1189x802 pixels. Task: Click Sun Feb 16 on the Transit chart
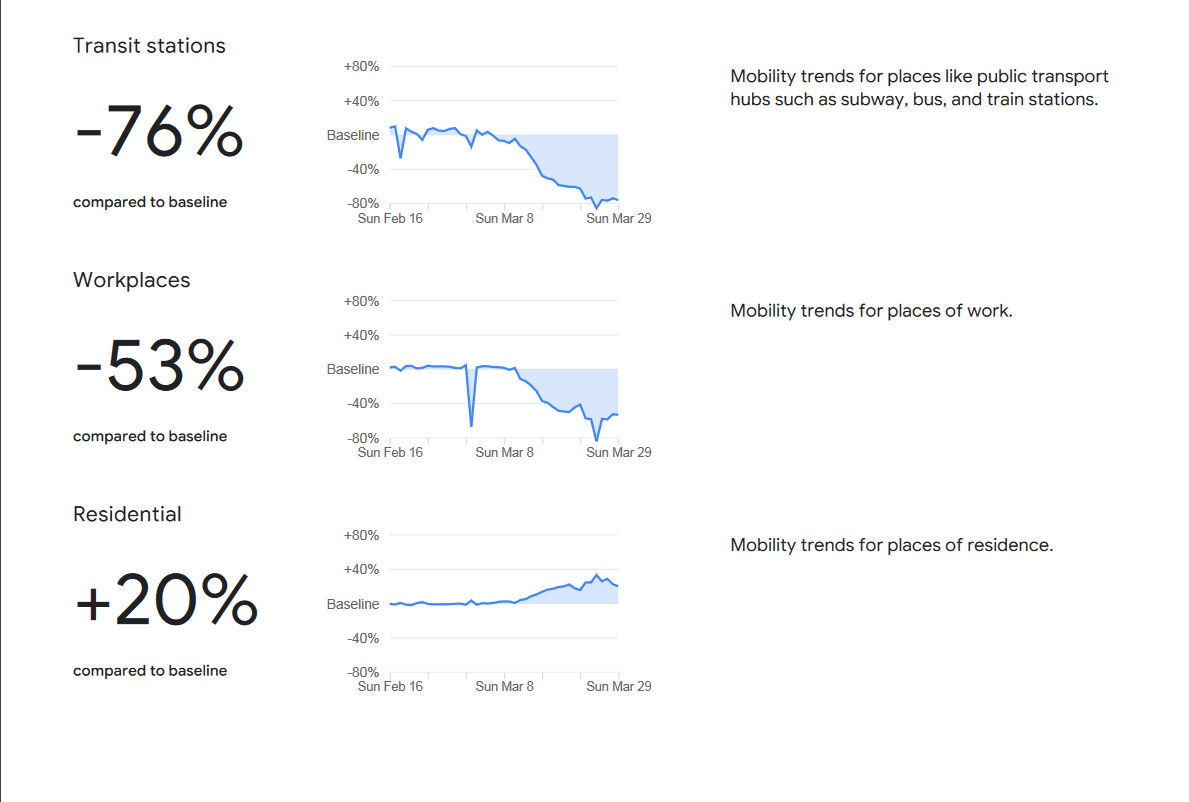point(390,218)
